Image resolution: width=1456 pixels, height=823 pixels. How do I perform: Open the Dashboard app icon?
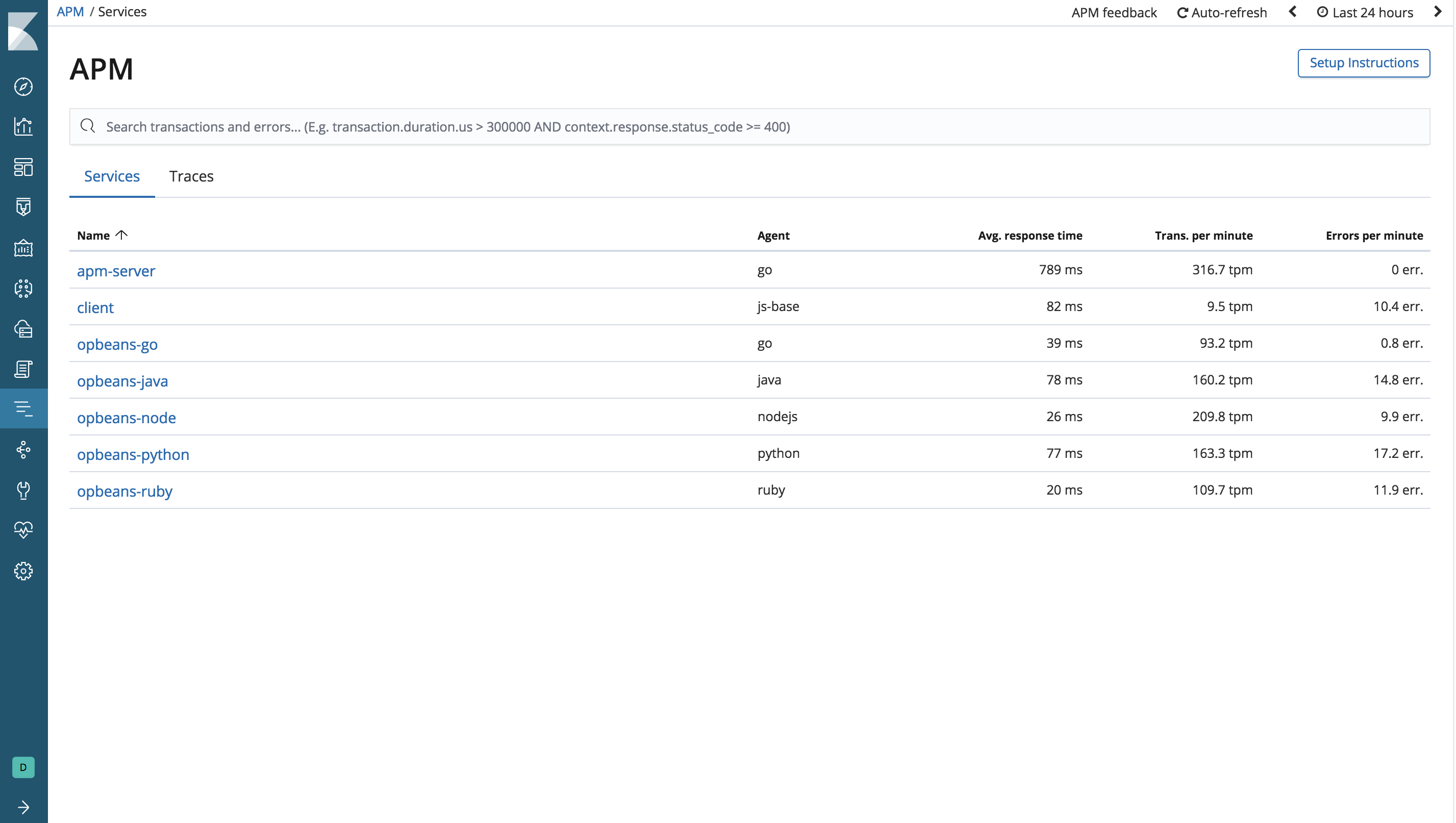[23, 167]
